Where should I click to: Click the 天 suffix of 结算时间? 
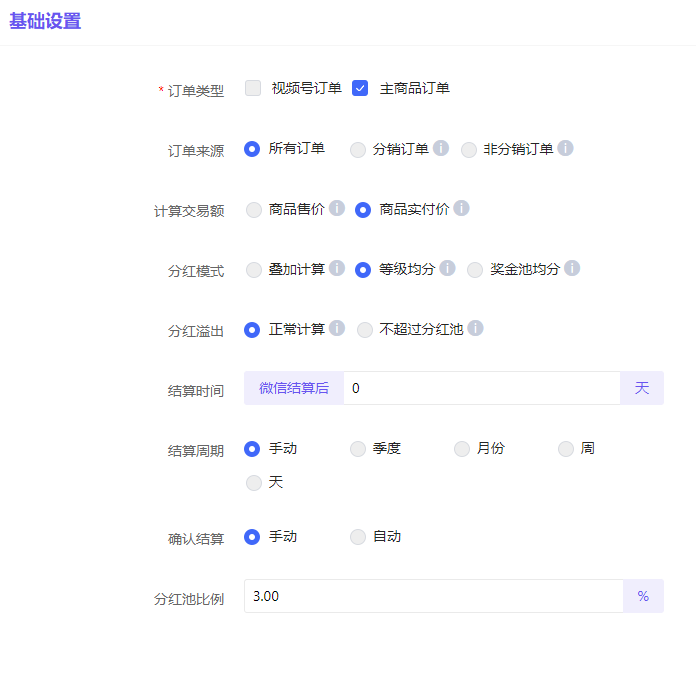click(642, 388)
